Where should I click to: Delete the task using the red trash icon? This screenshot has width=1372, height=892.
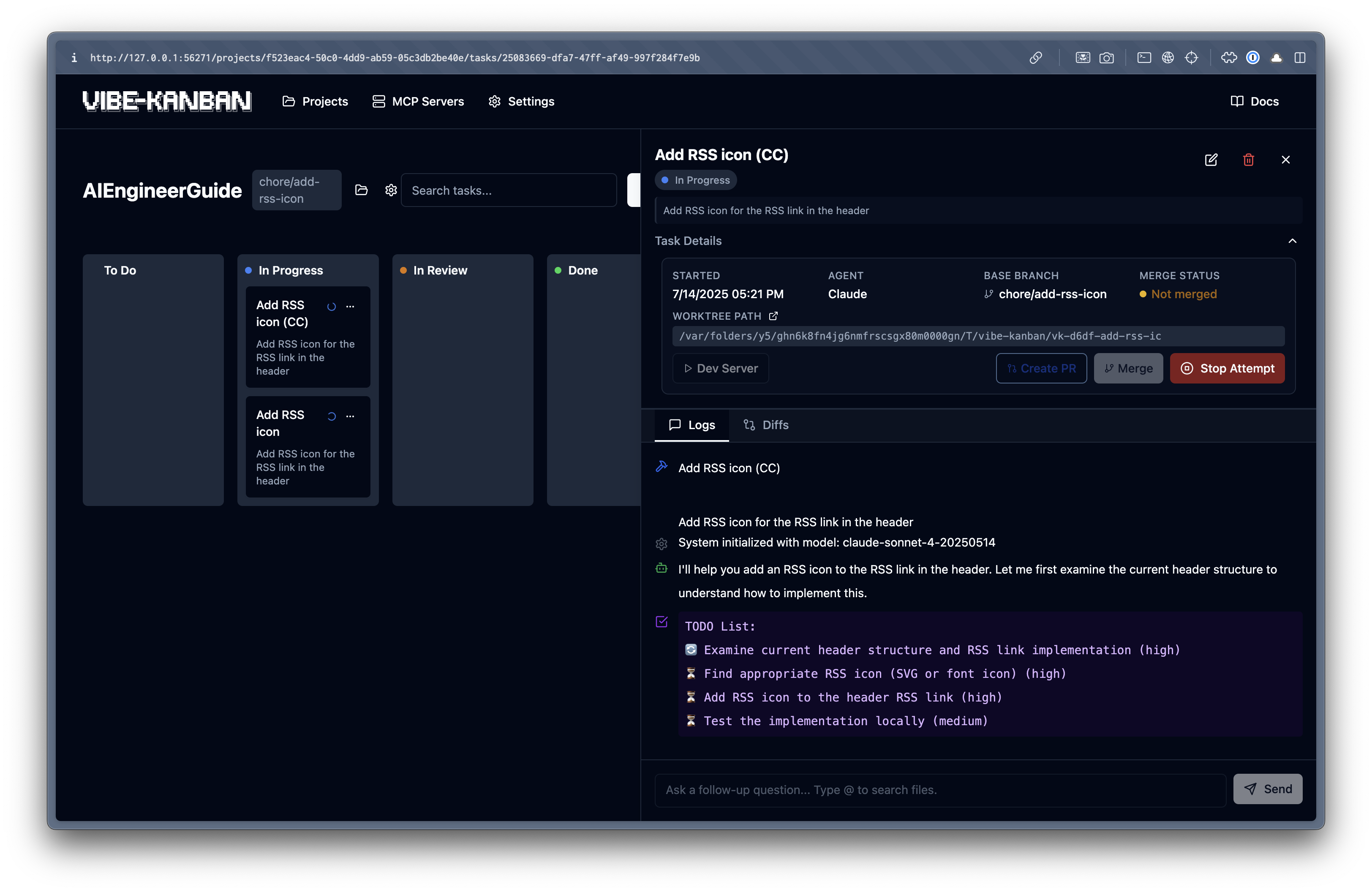[x=1248, y=160]
